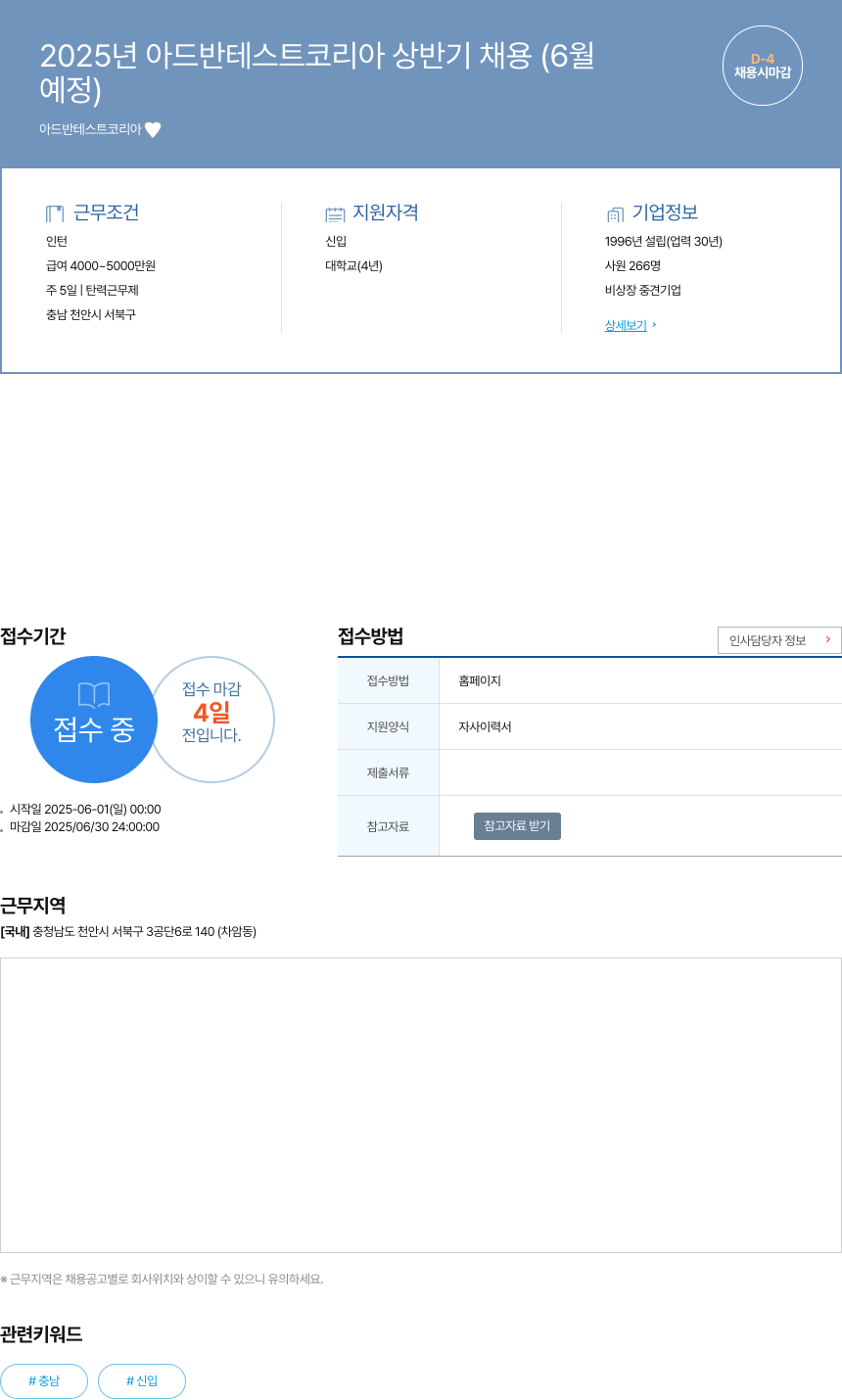This screenshot has width=842, height=1400.
Task: Open 인사담당자 정보 button
Action: click(x=779, y=640)
